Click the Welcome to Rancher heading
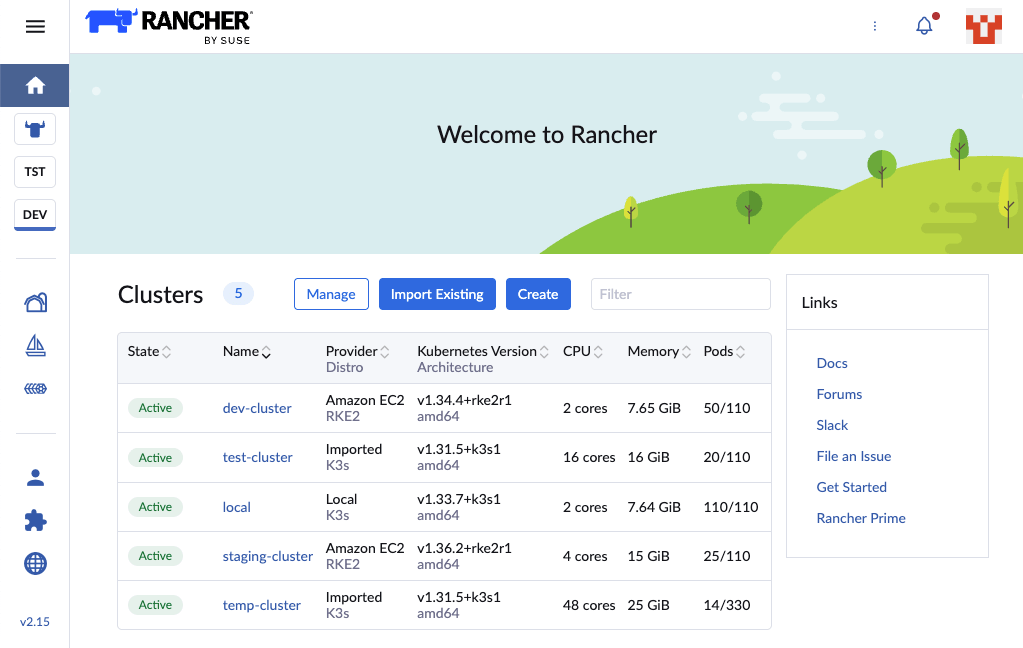Screen dimensions: 1023x648 pos(547,135)
